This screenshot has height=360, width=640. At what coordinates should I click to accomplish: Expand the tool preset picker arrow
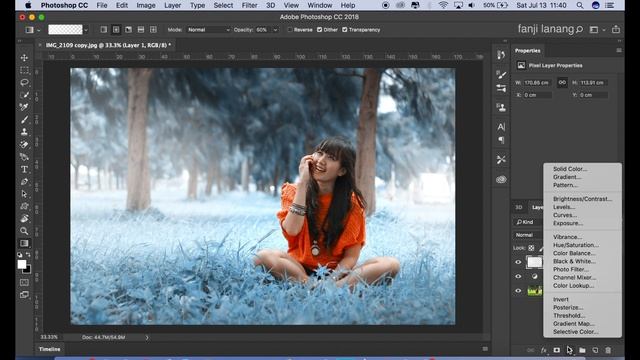click(x=39, y=30)
